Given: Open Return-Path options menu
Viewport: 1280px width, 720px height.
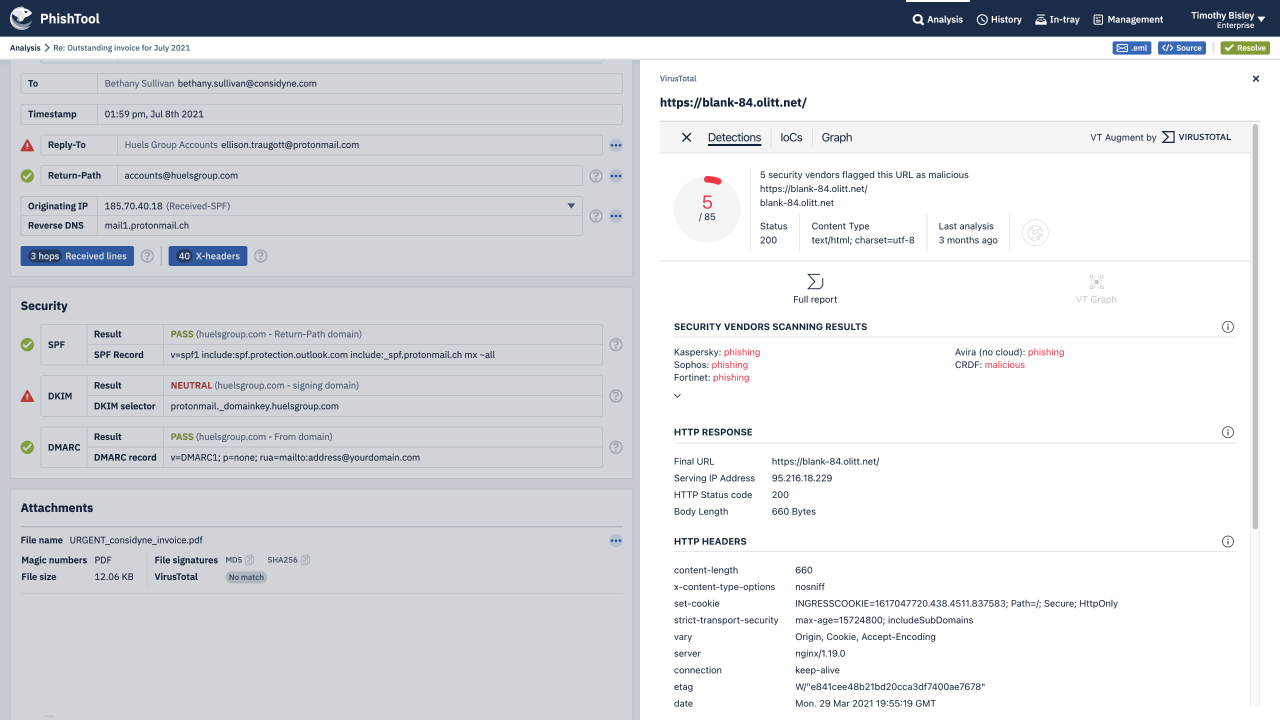Looking at the screenshot, I should 616,176.
